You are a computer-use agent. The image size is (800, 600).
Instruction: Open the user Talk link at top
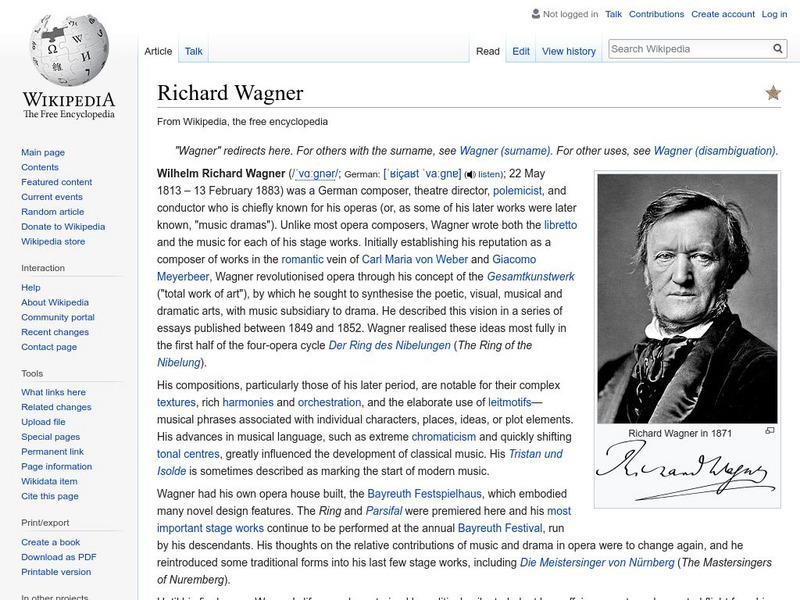click(x=613, y=14)
